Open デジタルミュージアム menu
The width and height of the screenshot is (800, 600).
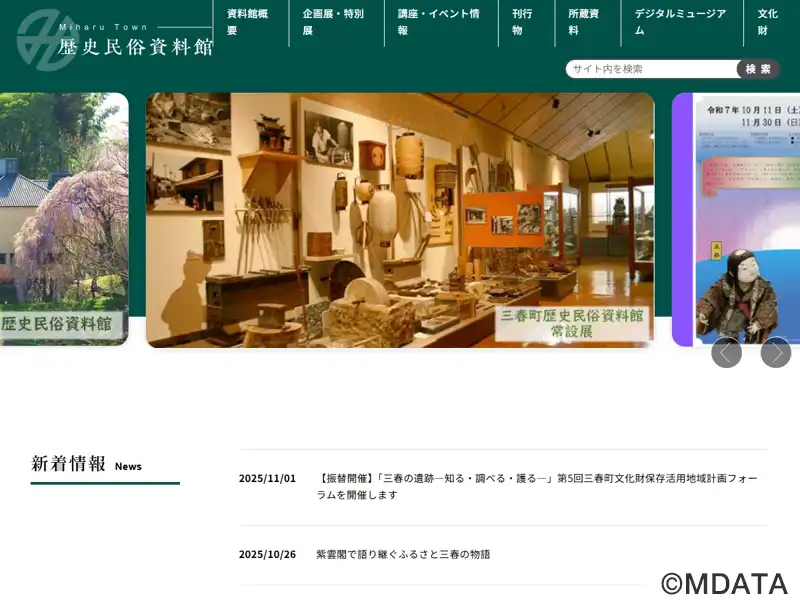coord(680,22)
